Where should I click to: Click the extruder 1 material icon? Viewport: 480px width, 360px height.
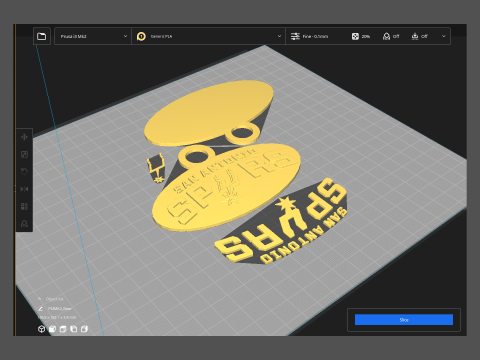point(141,36)
